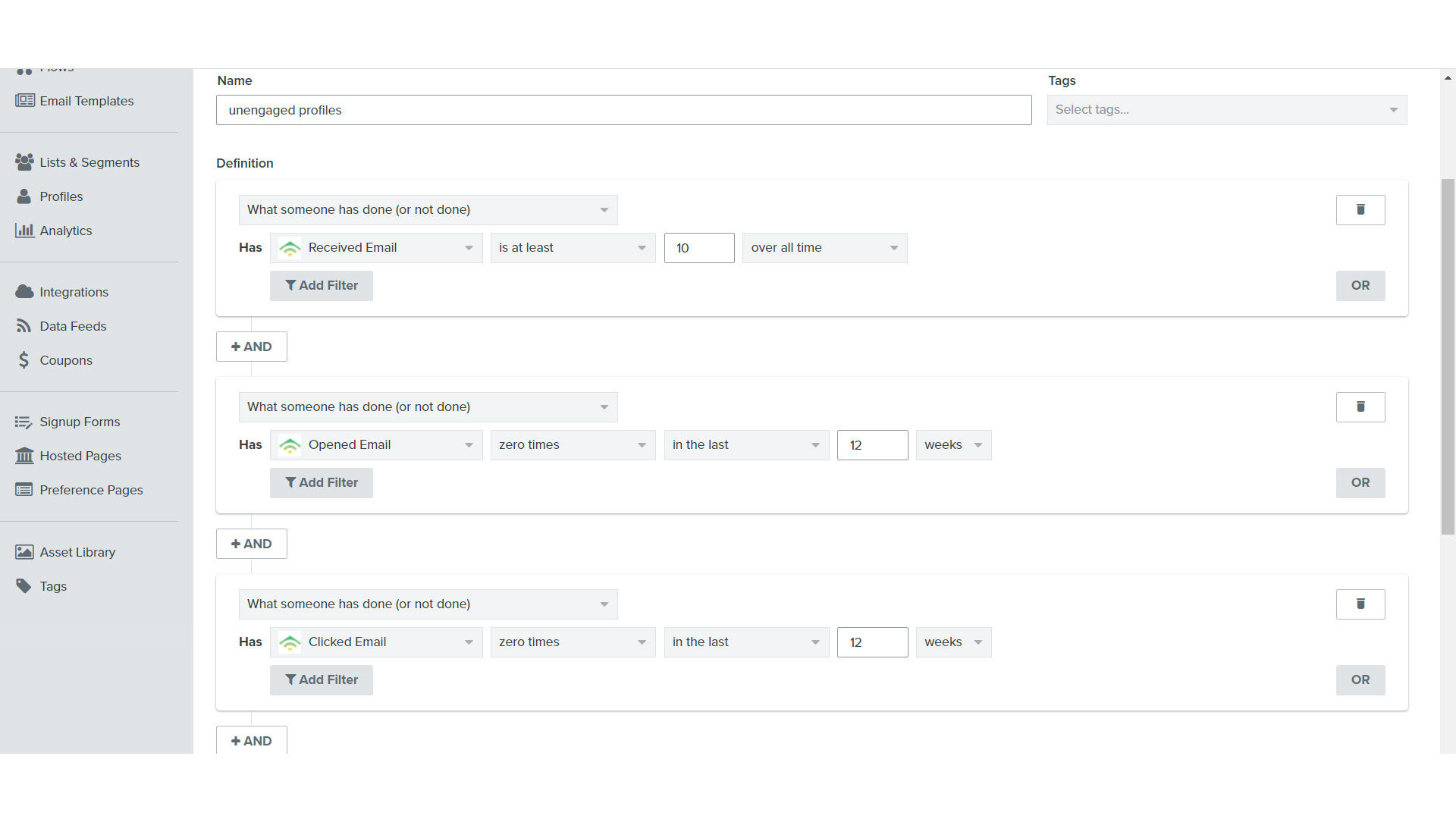Viewport: 1456px width, 819px height.
Task: Open 'in the last' dropdown for Clicked Email
Action: tap(746, 642)
